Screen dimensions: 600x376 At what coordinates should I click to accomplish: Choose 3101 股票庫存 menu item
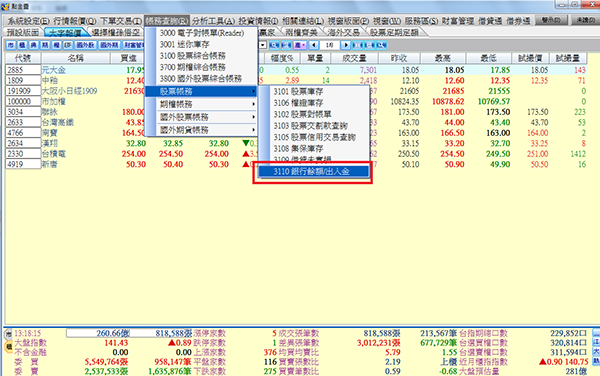click(314, 91)
